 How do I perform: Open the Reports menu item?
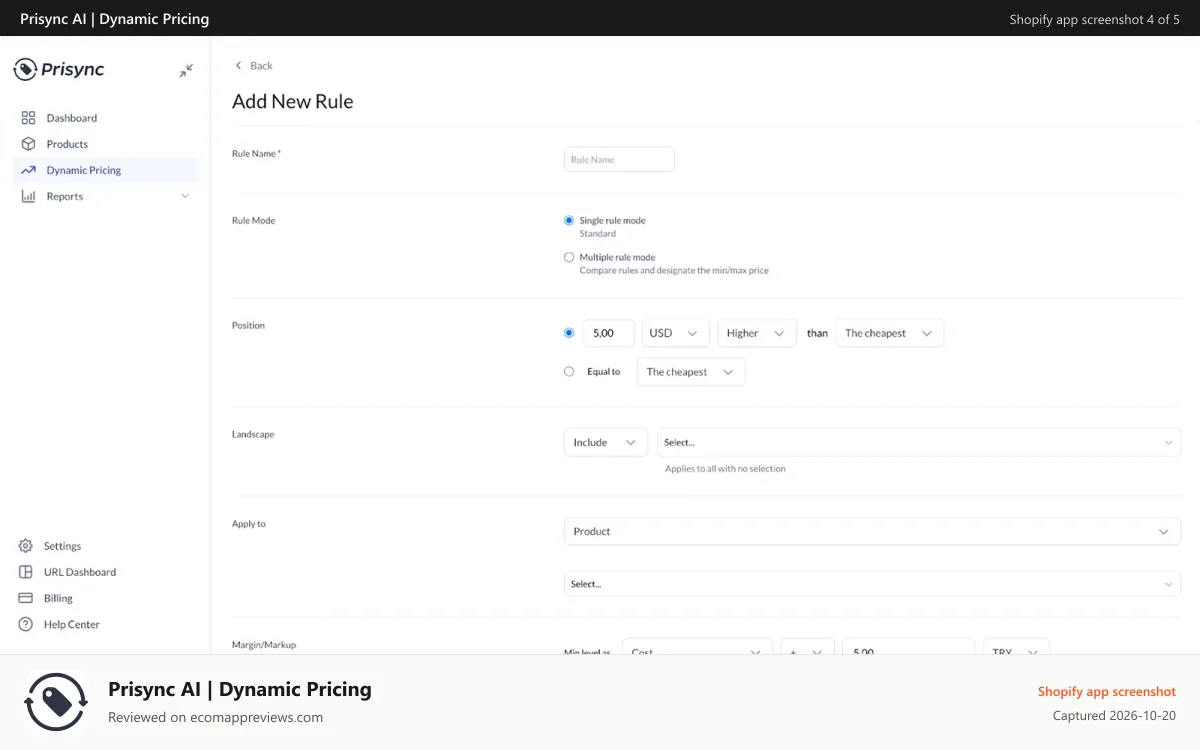pos(106,196)
